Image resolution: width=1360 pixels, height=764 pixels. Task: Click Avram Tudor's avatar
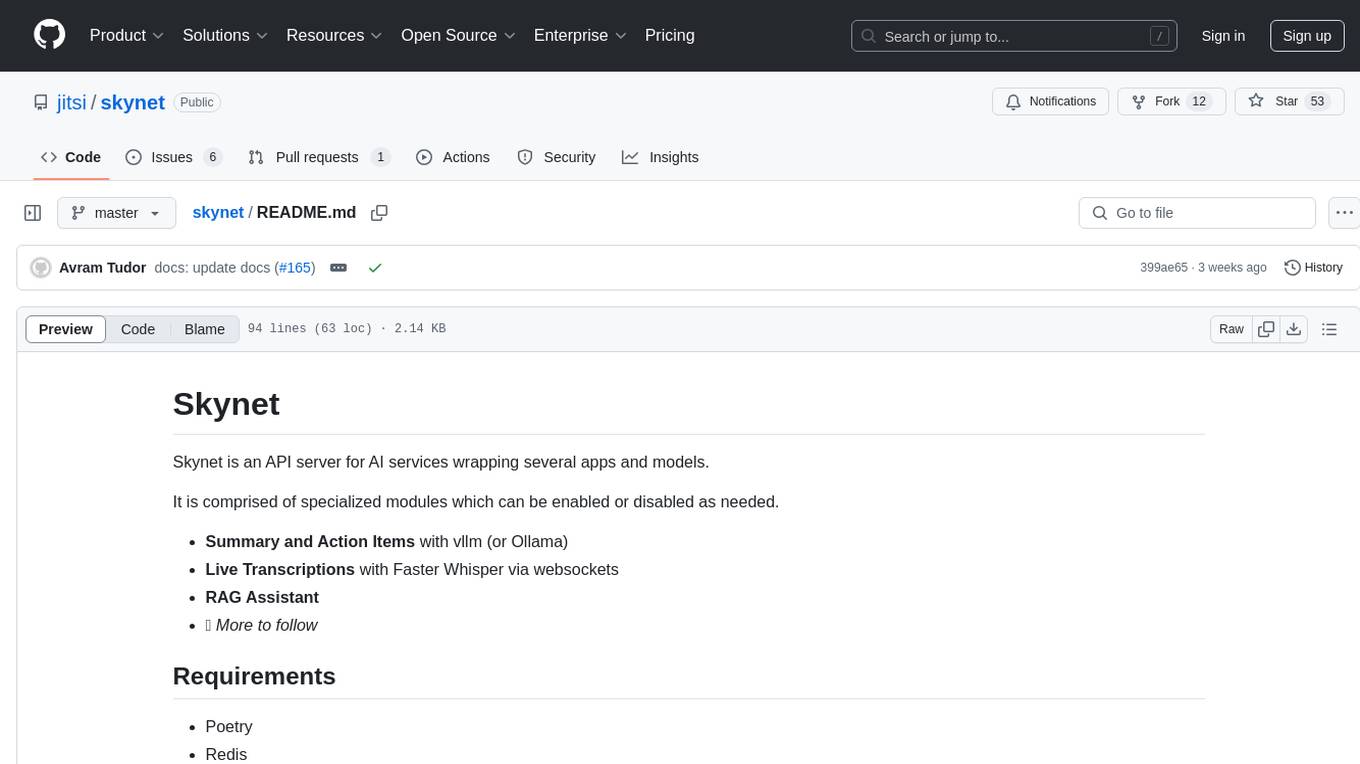41,268
